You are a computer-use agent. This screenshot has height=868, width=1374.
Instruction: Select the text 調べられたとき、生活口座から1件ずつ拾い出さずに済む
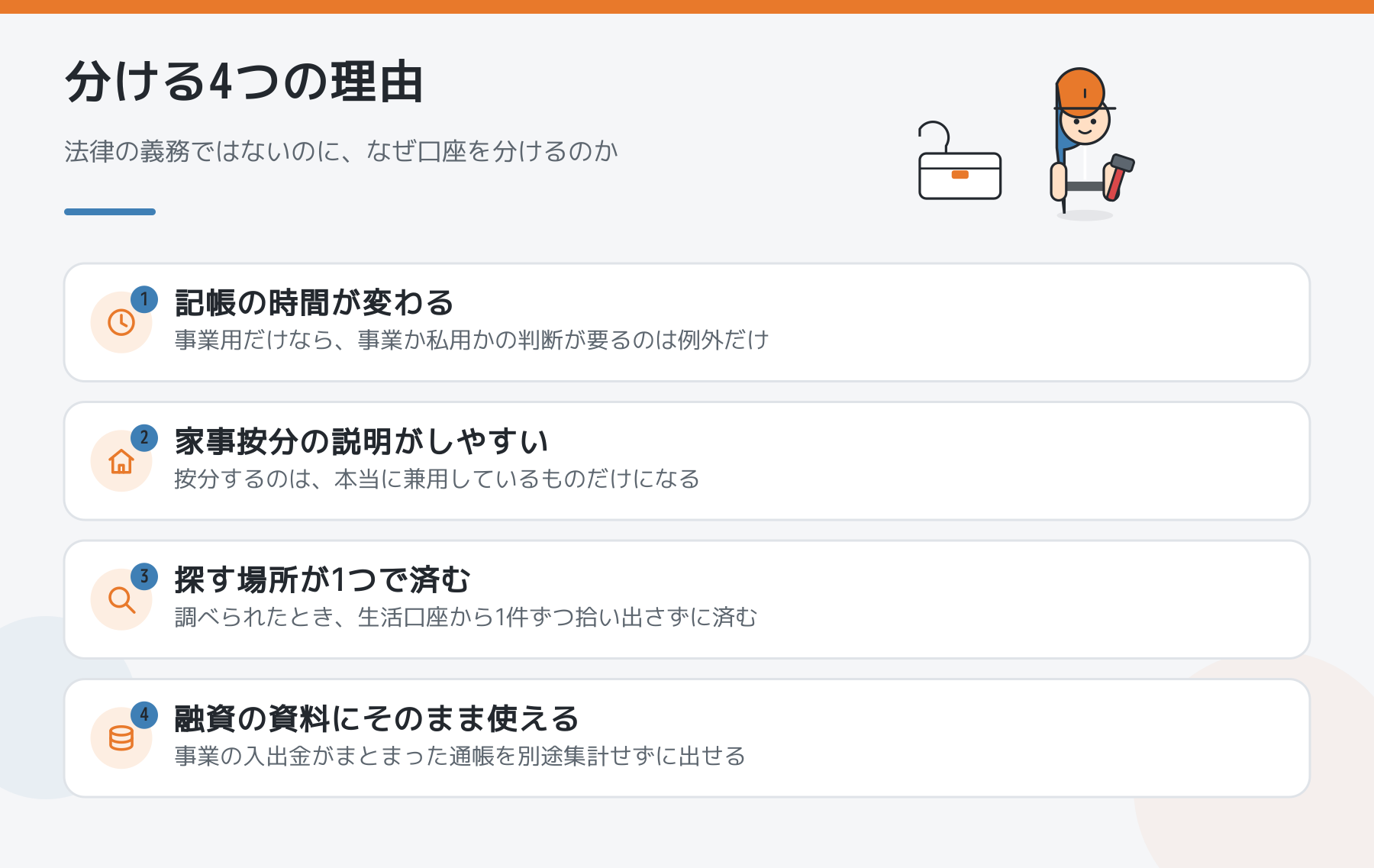pos(466,617)
